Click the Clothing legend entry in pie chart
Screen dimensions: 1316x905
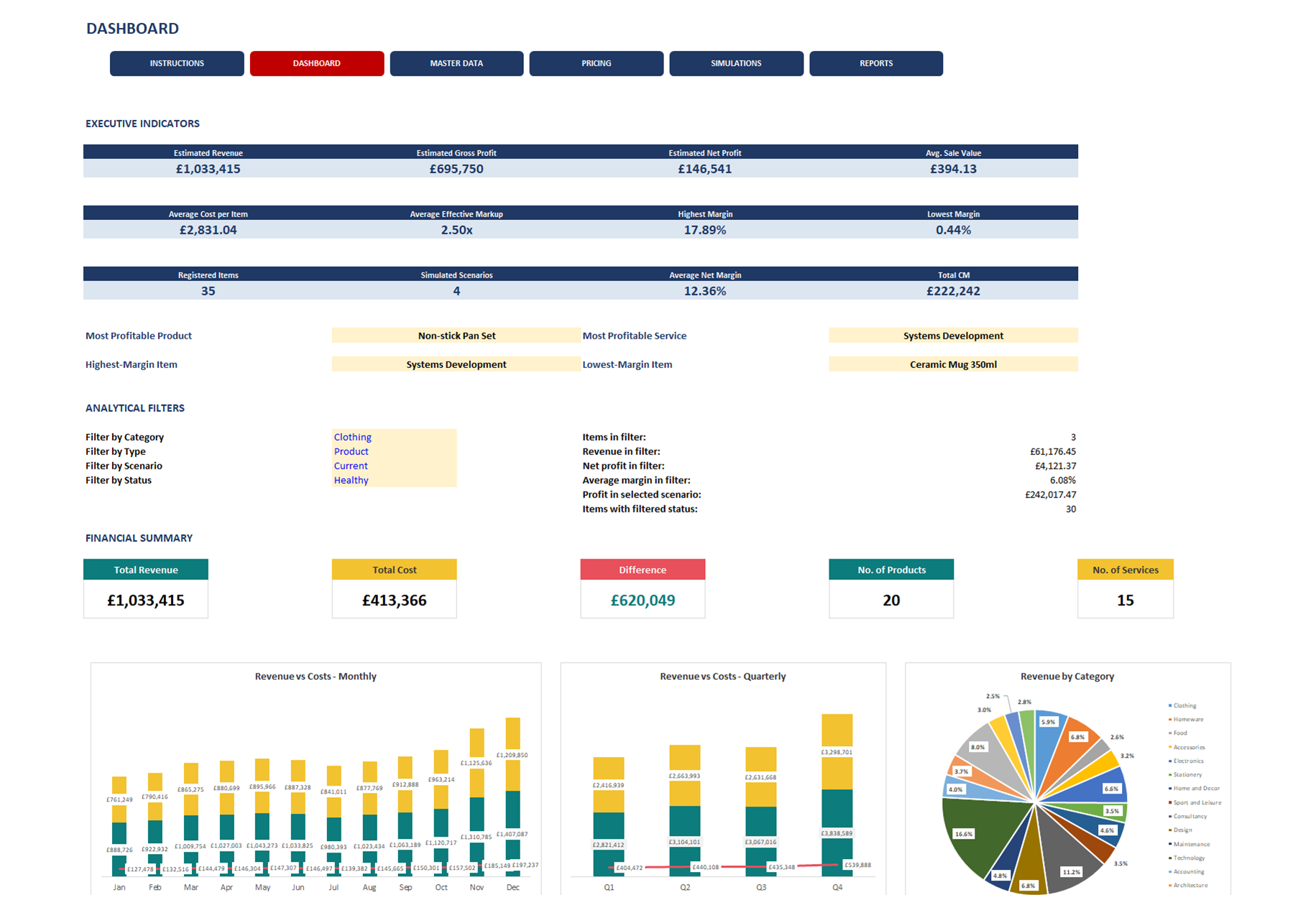tap(1182, 706)
